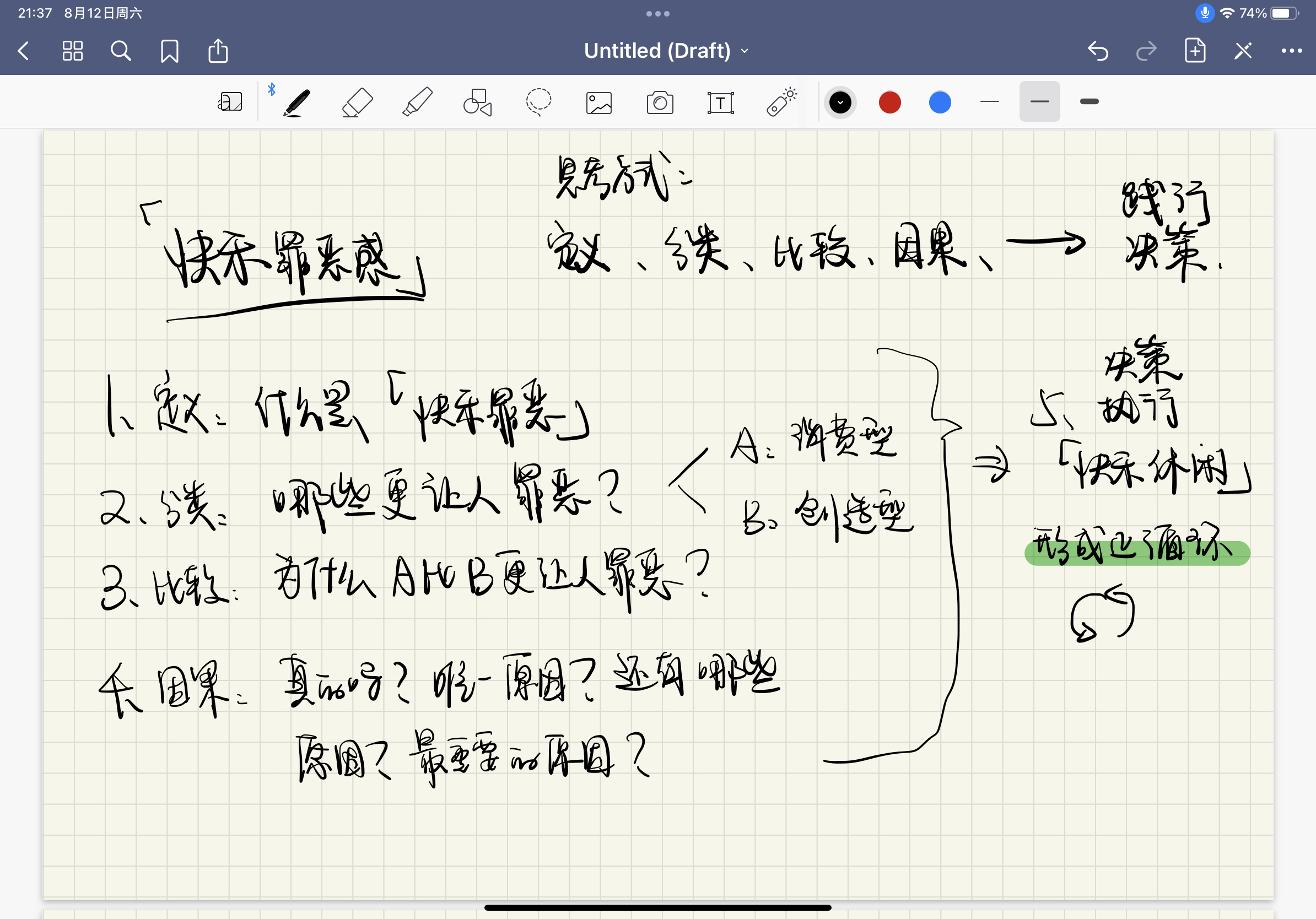Select the thickest stroke width

coord(1089,102)
